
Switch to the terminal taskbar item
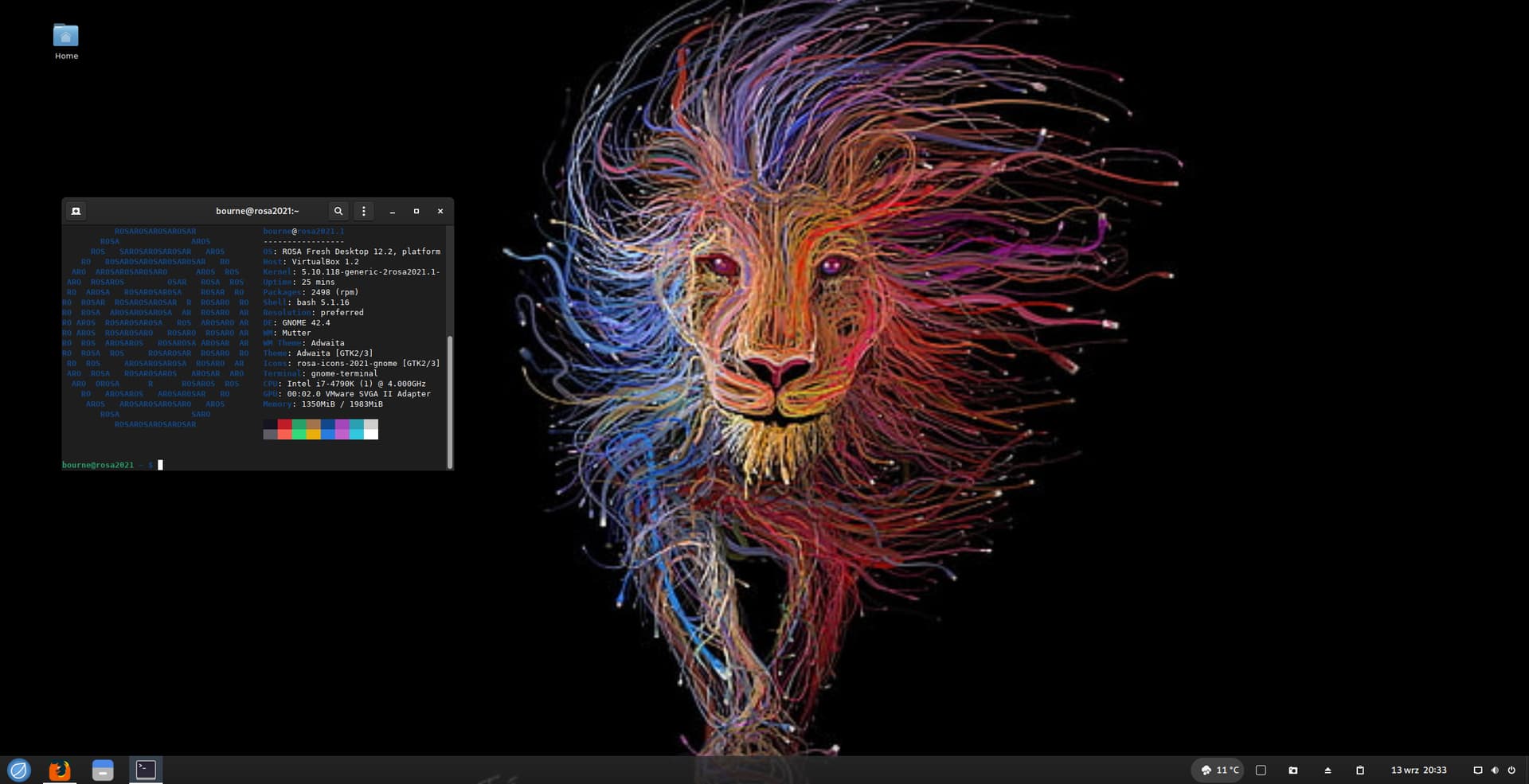click(x=146, y=769)
